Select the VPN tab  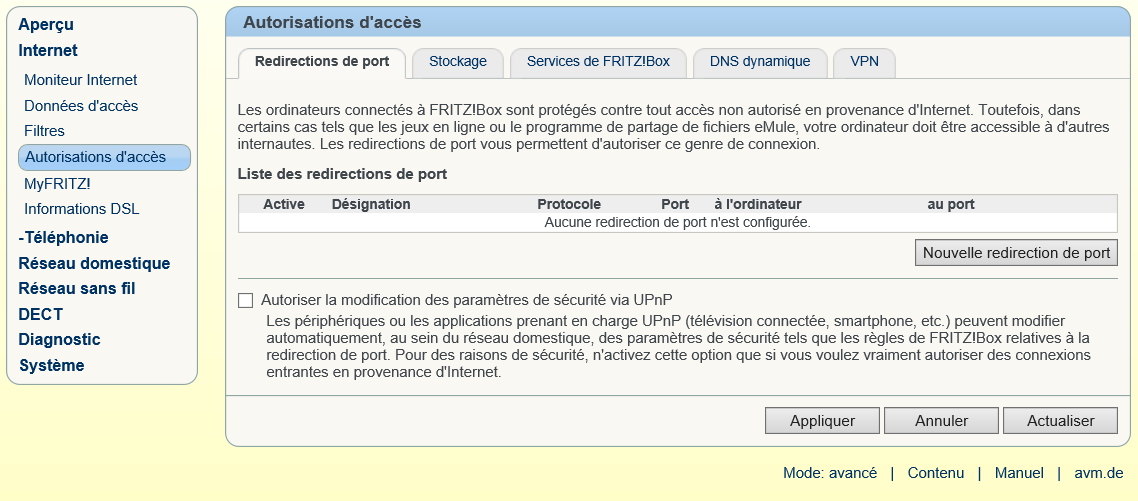coord(864,62)
